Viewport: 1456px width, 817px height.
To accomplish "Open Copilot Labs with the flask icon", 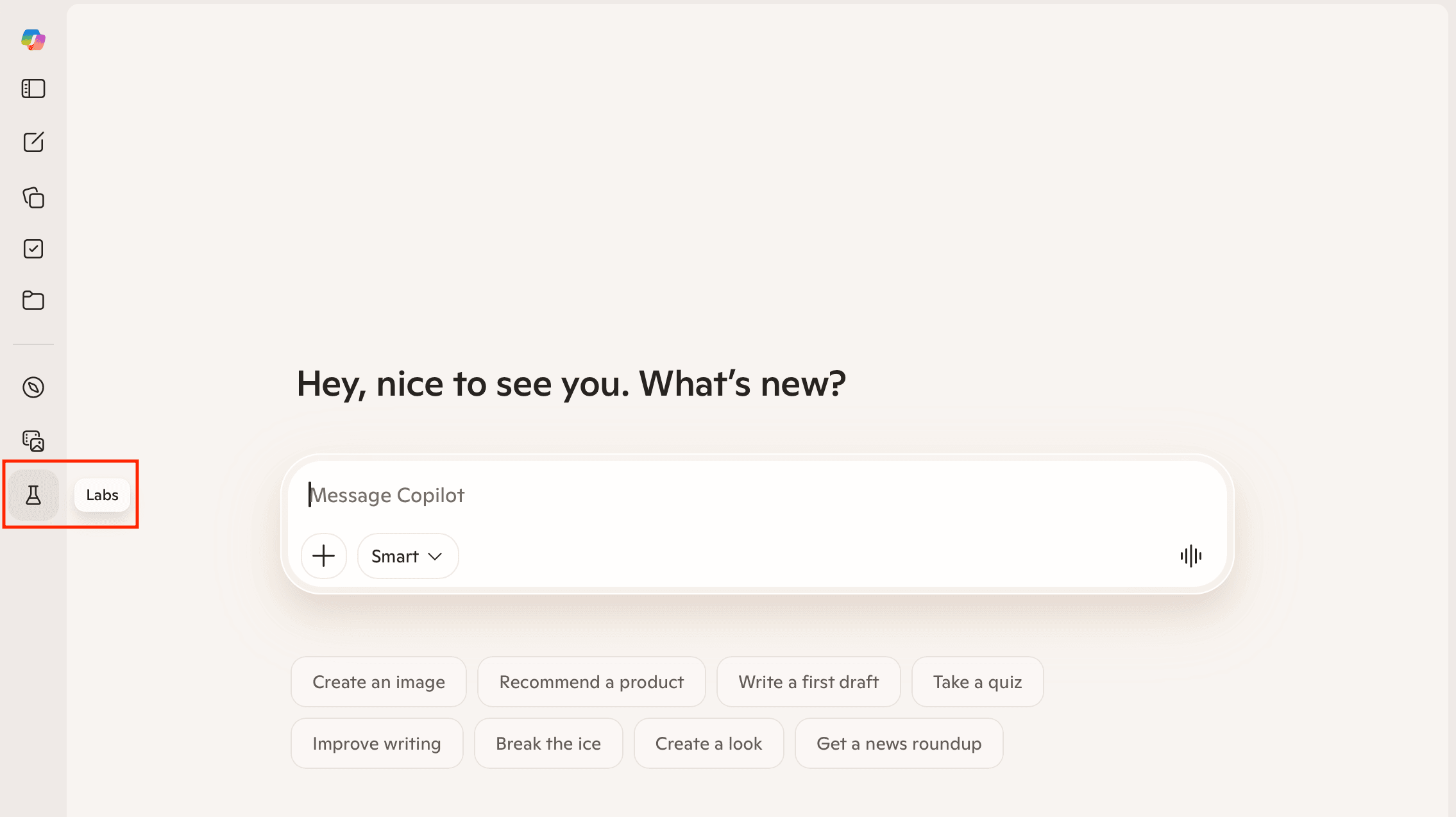I will (33, 494).
